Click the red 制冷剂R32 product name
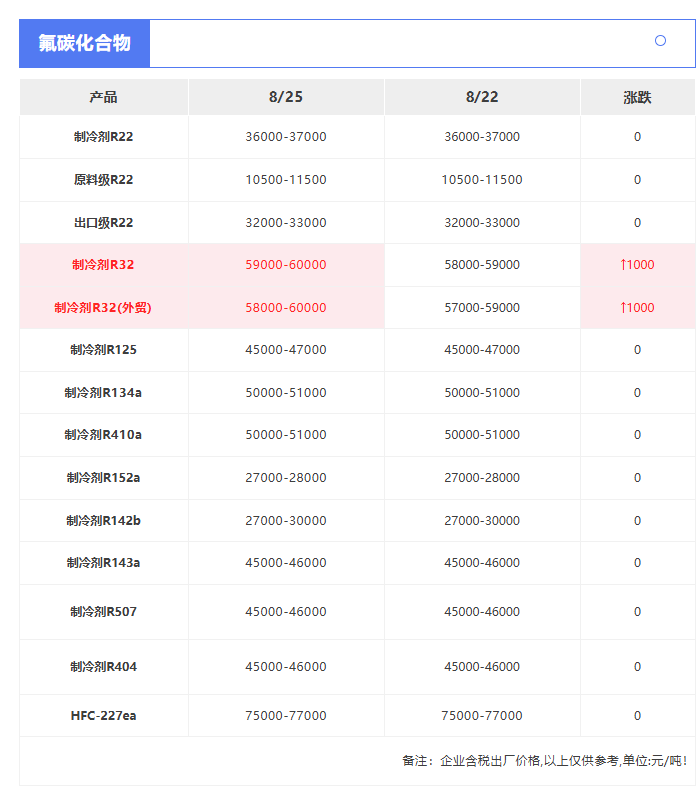The width and height of the screenshot is (696, 786). 103,265
